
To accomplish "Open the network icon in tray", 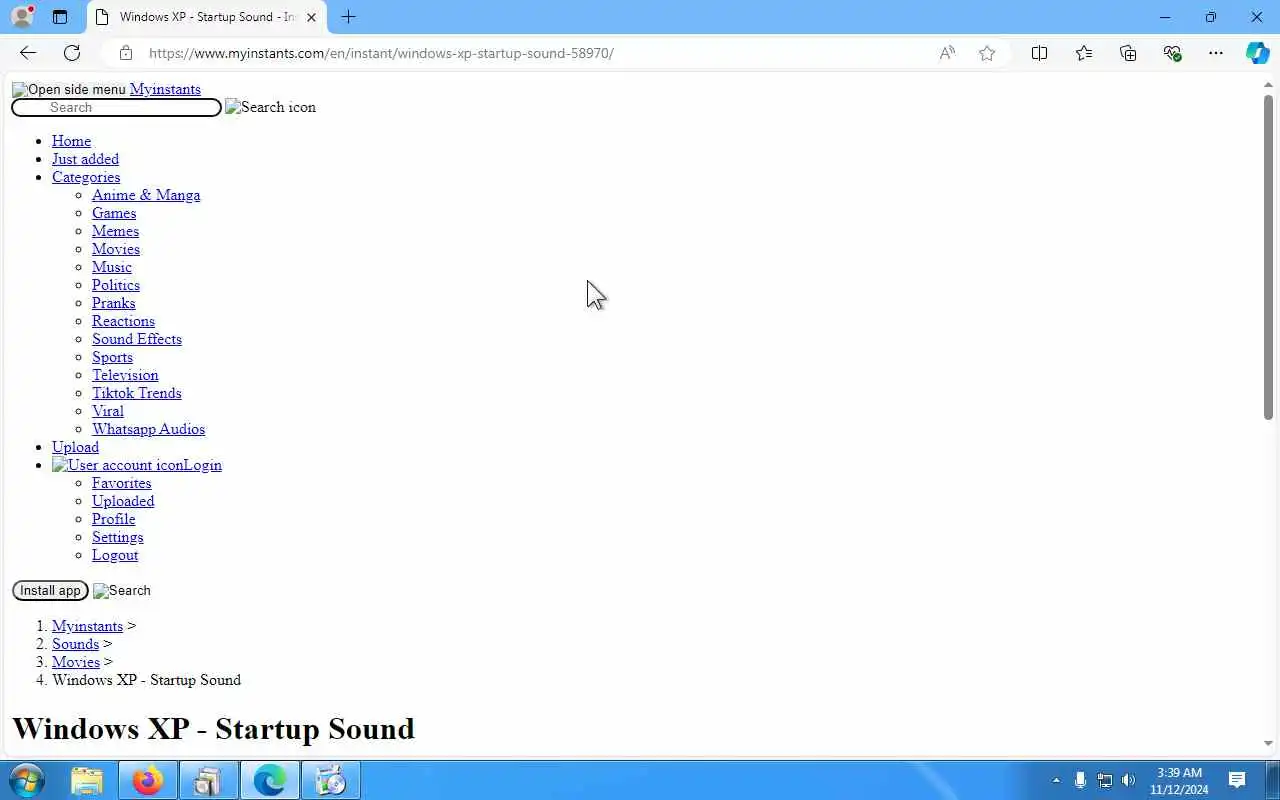I will pos(1105,780).
